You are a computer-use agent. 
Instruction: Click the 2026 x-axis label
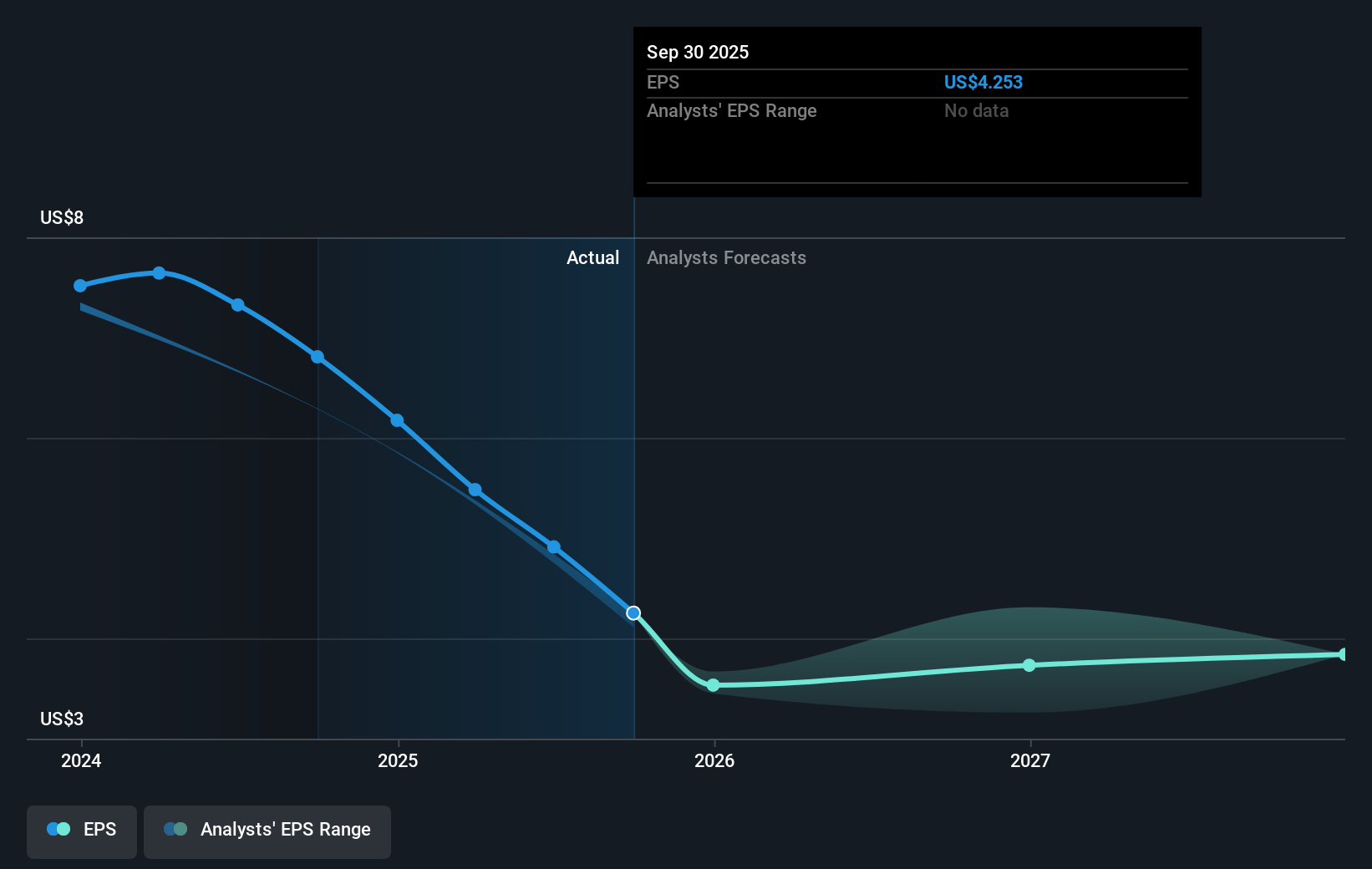(x=714, y=760)
